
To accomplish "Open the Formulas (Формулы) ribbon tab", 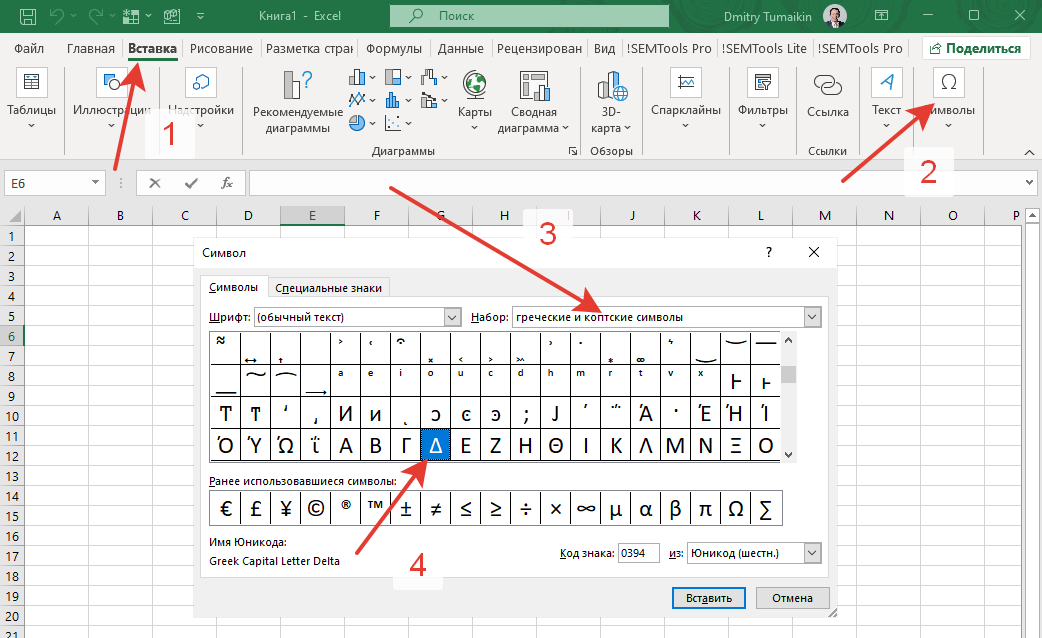I will 393,49.
